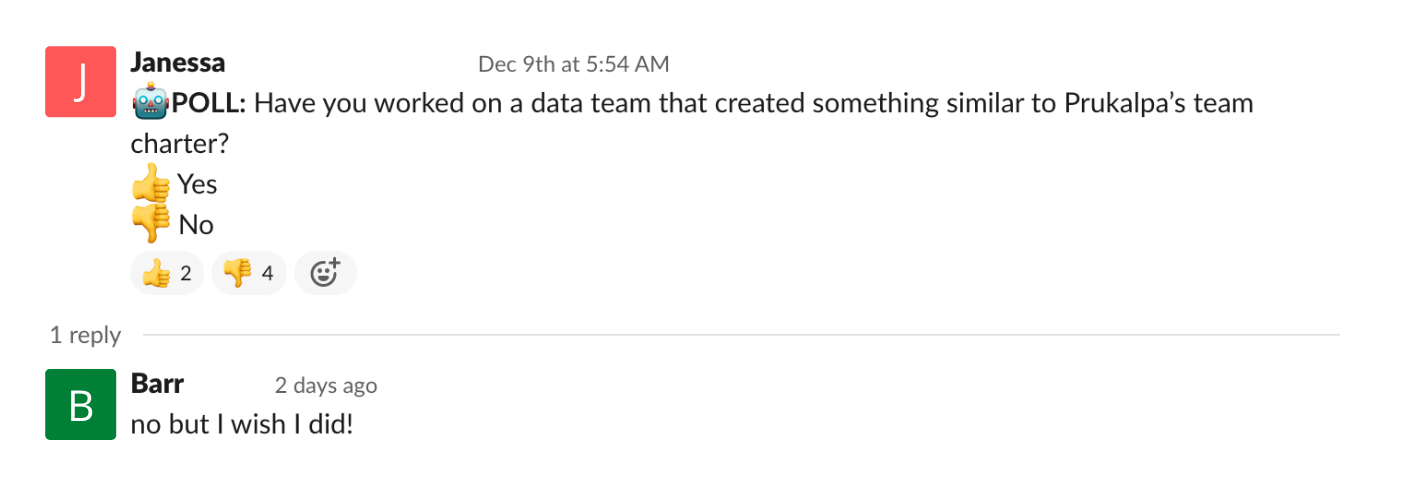Click the 'Yes' poll option text
Screen dimensions: 1404x496
click(x=197, y=185)
